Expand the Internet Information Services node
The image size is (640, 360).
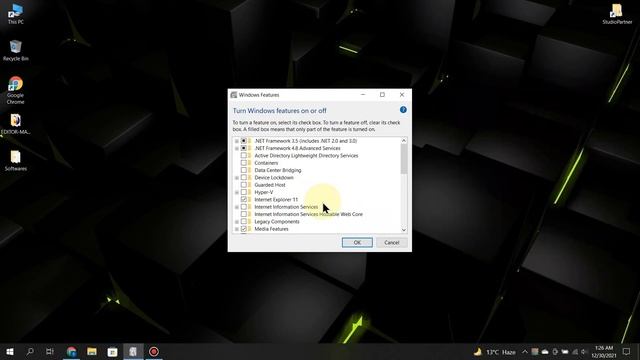[237, 207]
